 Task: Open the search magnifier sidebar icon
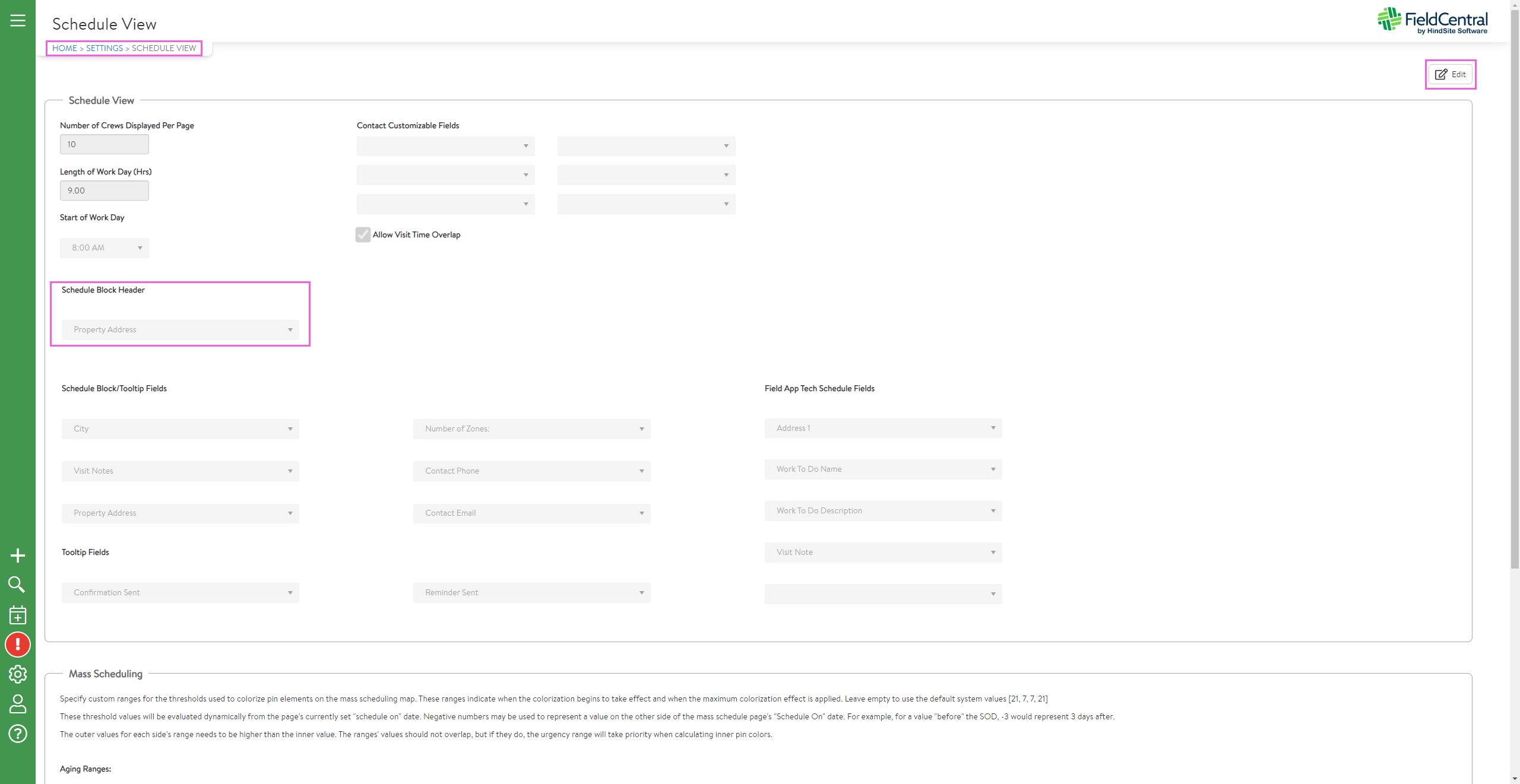point(17,585)
